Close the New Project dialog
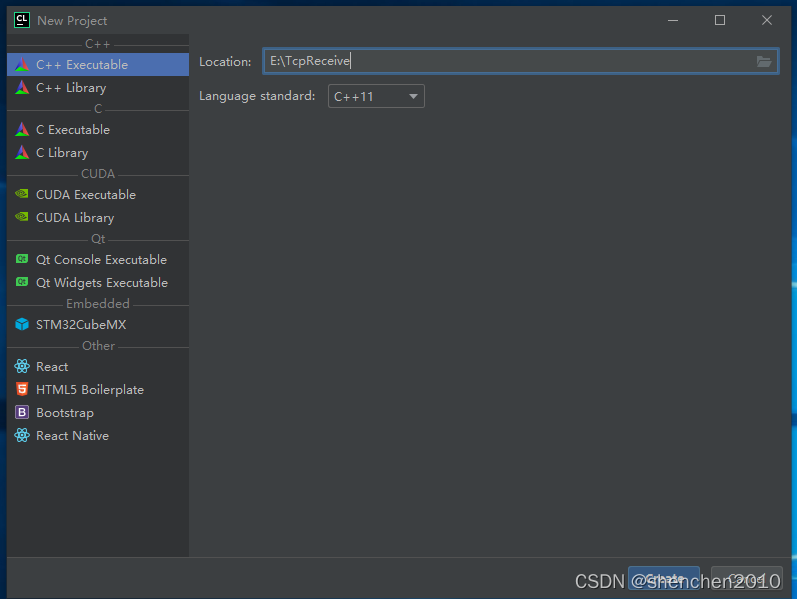Screen dimensions: 797x599 (x=767, y=20)
